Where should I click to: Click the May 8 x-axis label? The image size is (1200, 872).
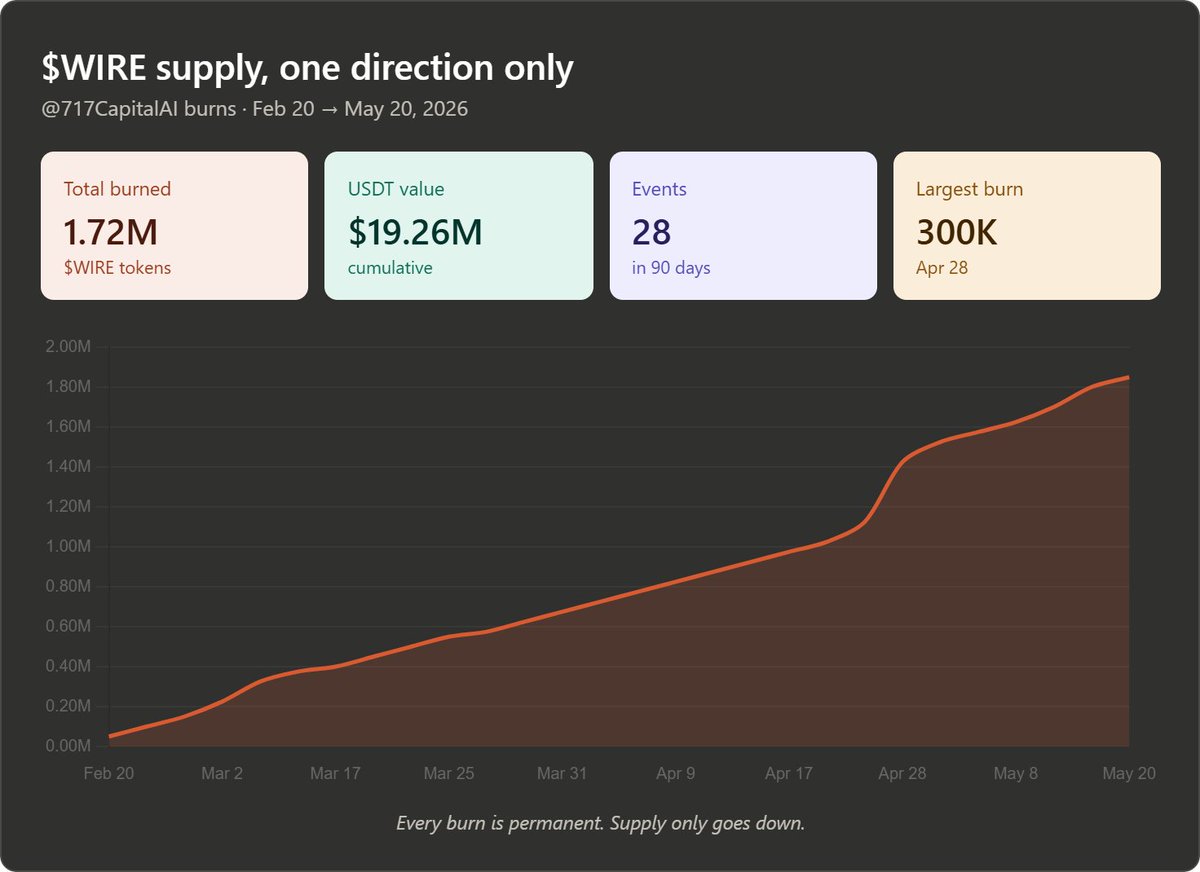tap(1016, 774)
